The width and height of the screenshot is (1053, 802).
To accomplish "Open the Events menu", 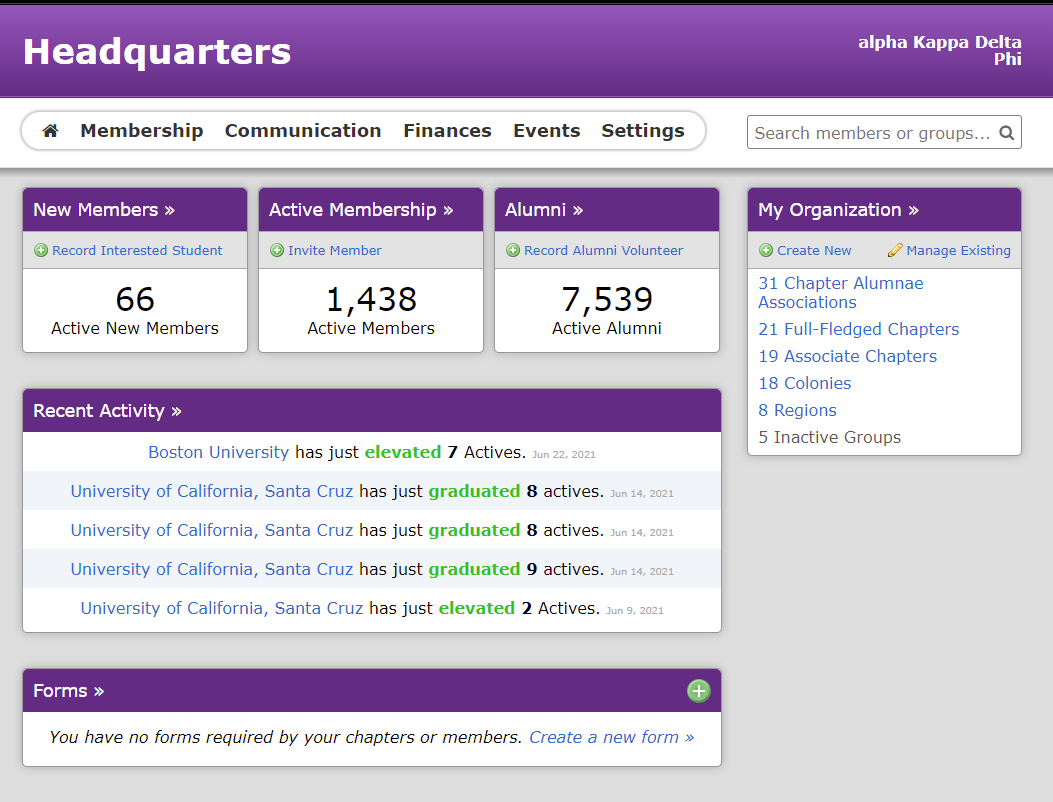I will click(547, 130).
